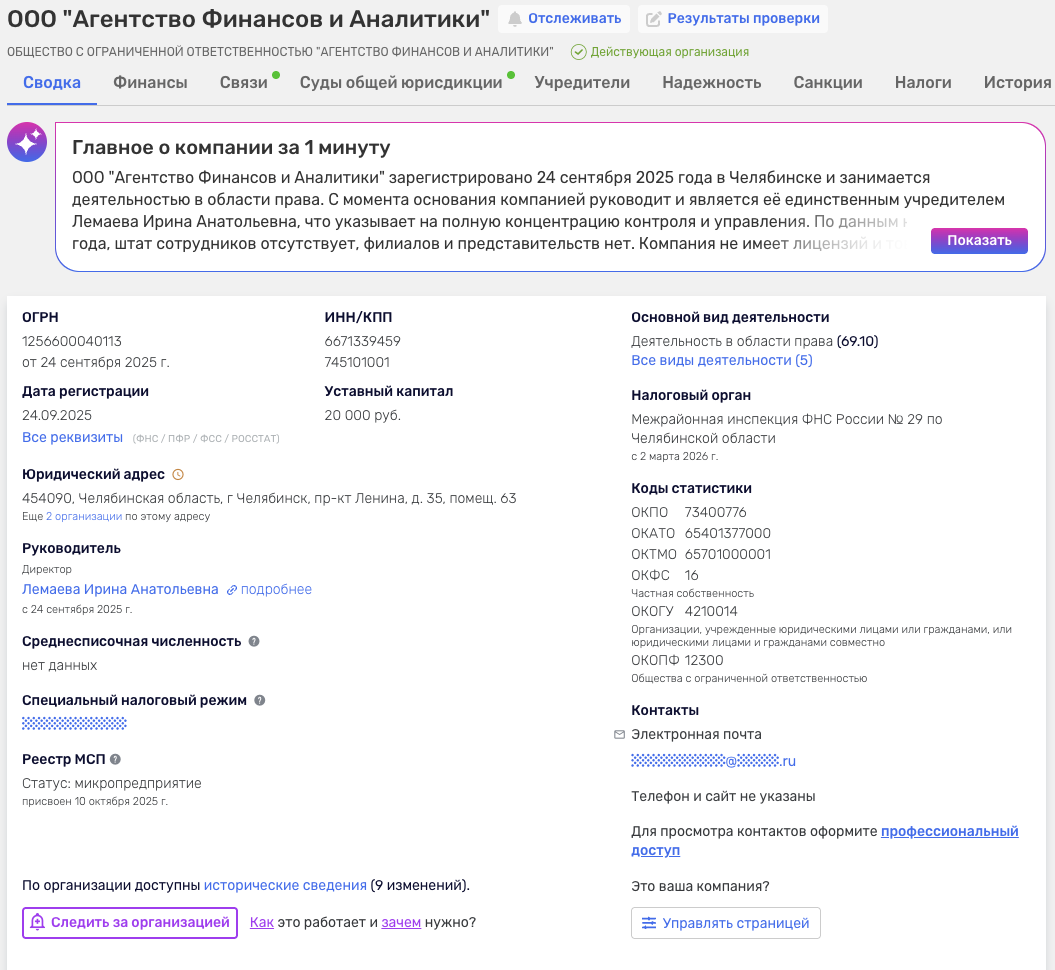Click Телефон и сайт не указаны text
The height and width of the screenshot is (970, 1055).
point(723,796)
